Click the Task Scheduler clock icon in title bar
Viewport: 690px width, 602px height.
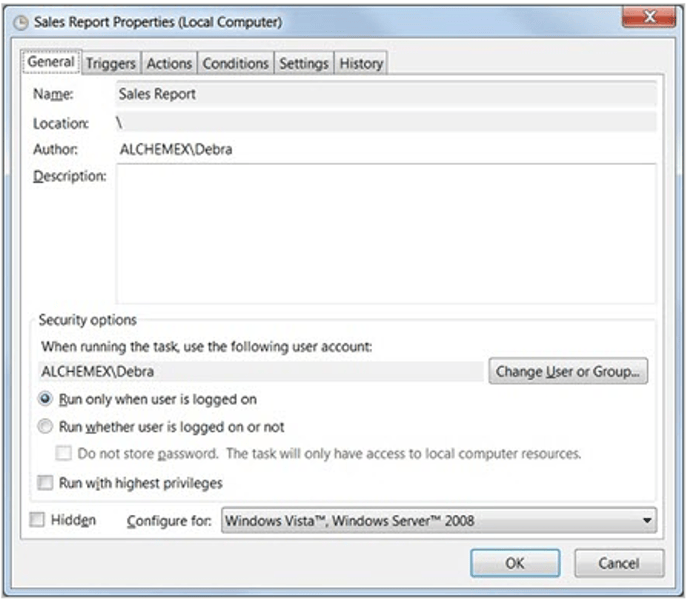(21, 21)
